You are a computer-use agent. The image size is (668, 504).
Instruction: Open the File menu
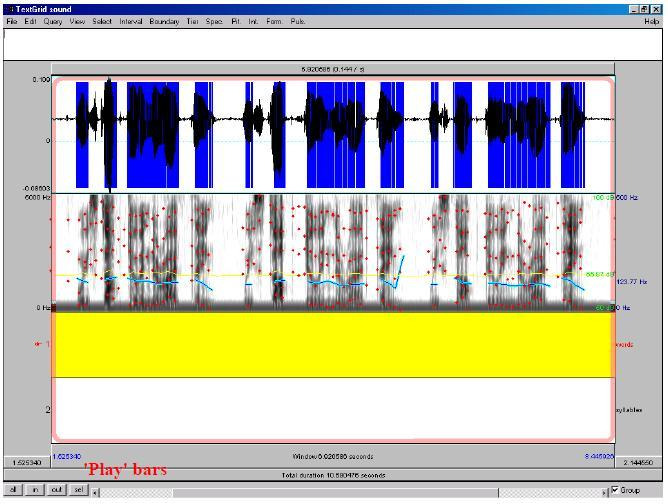[12, 21]
